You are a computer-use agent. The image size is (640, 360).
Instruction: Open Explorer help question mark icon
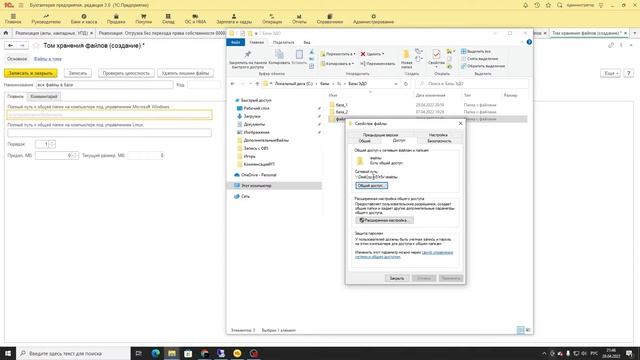tap(529, 42)
